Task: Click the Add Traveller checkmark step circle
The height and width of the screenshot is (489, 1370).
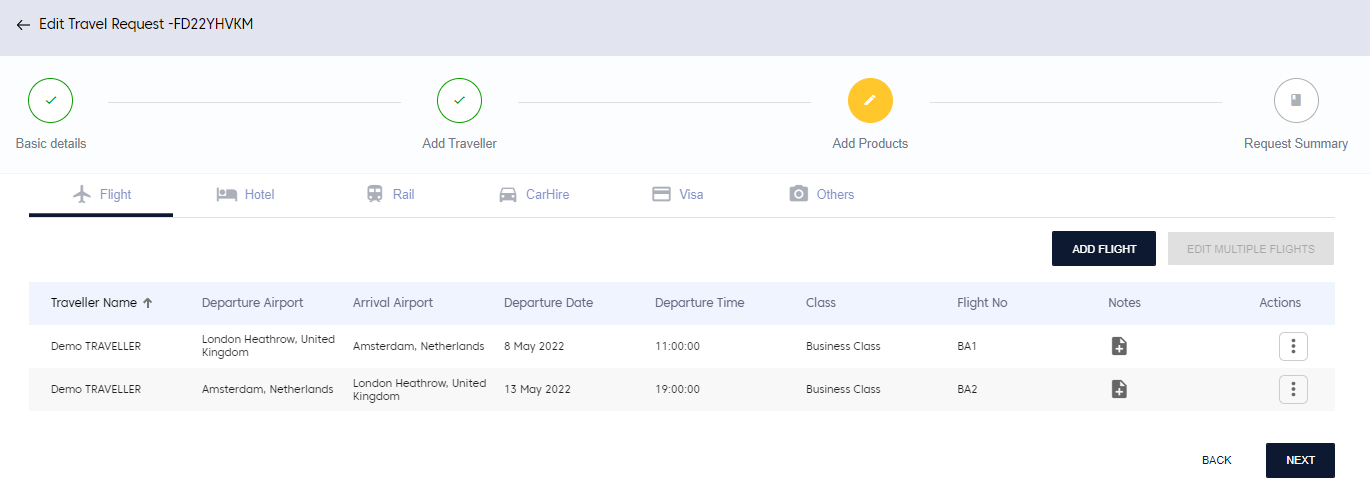Action: point(459,100)
